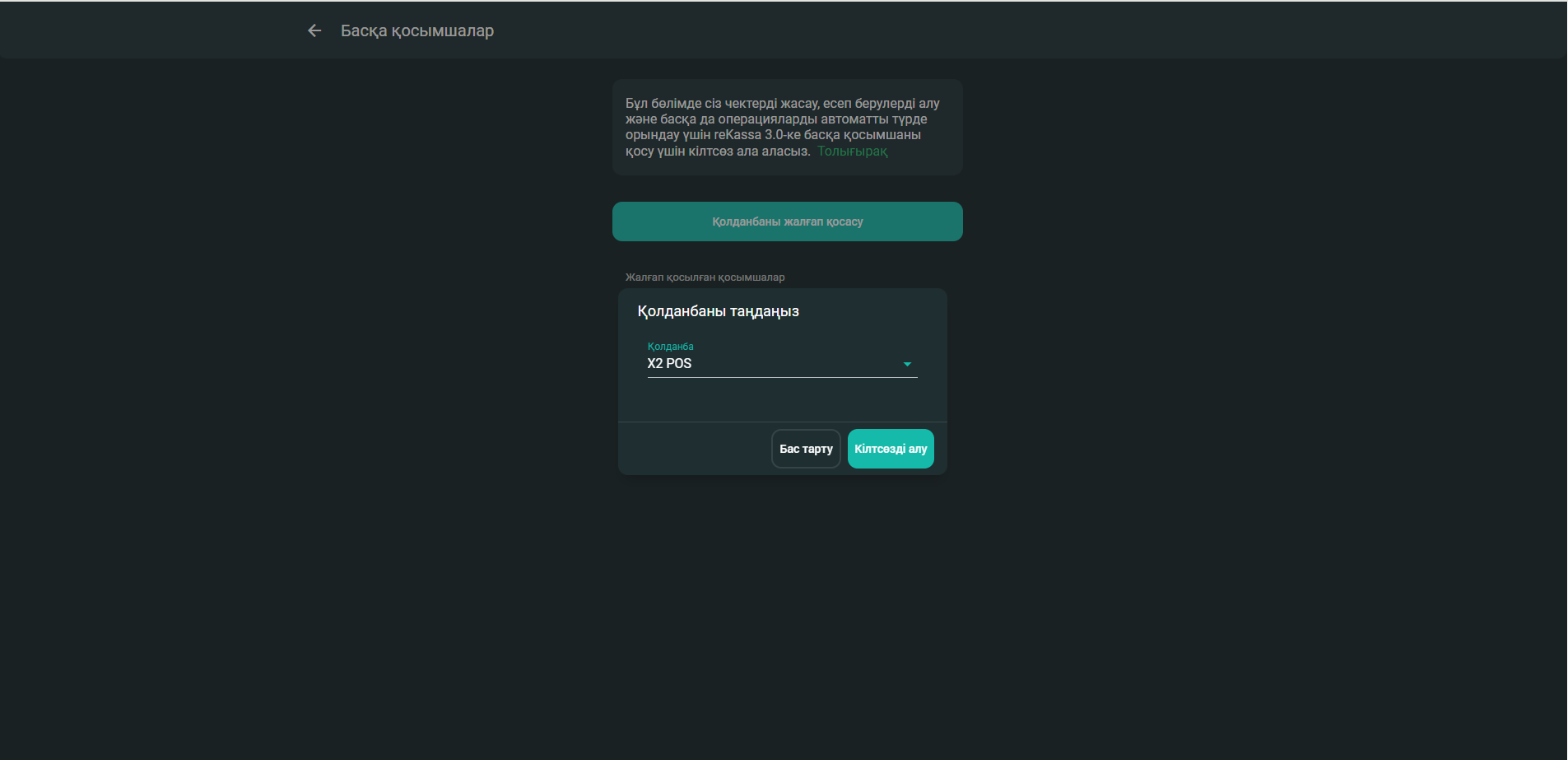Click the back arrow in the header
The height and width of the screenshot is (760, 1568).
coord(314,30)
